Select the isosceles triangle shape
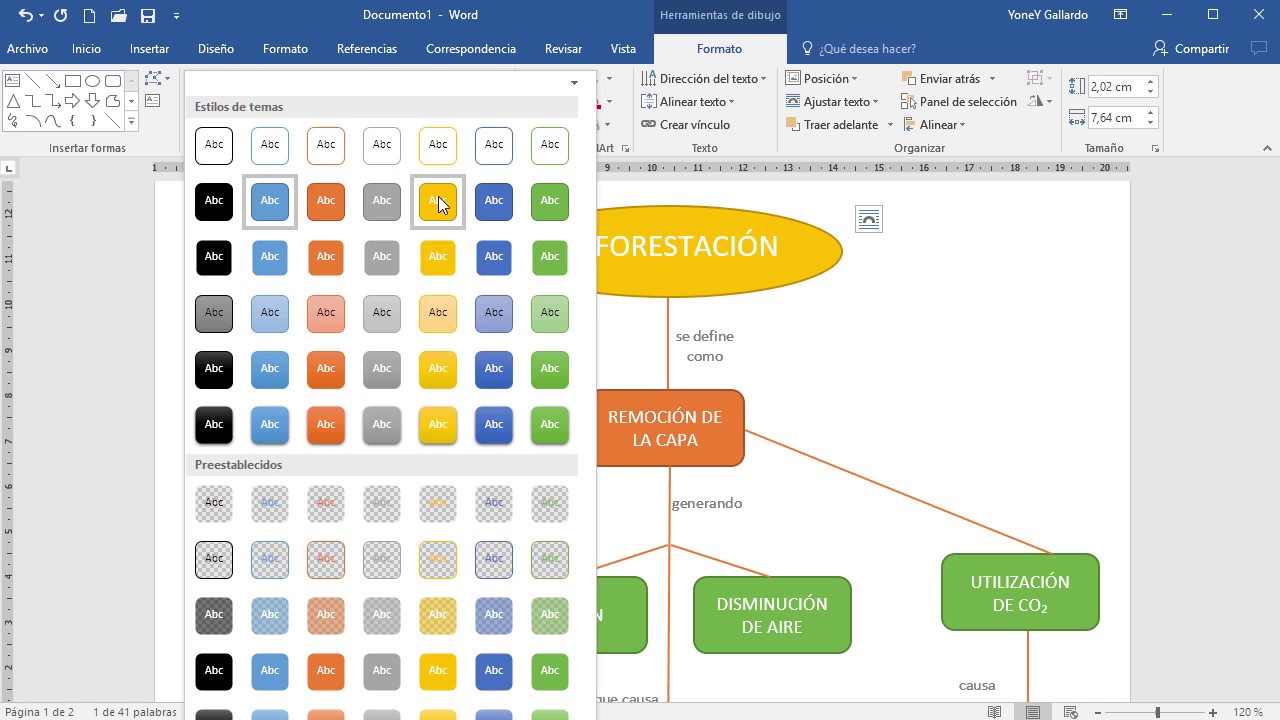This screenshot has height=720, width=1280. [x=13, y=101]
